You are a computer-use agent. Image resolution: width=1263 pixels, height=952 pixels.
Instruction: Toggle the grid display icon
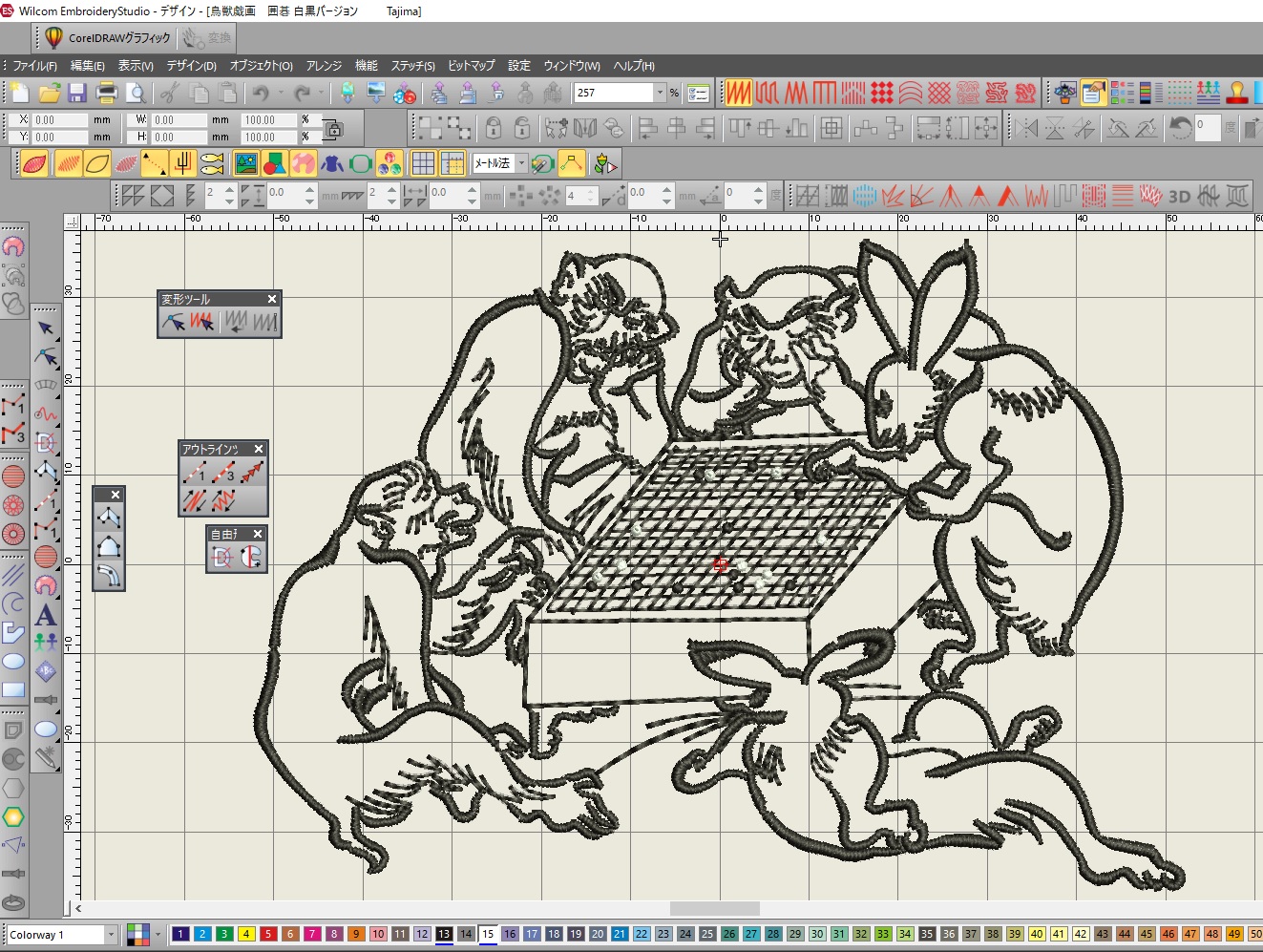[423, 163]
